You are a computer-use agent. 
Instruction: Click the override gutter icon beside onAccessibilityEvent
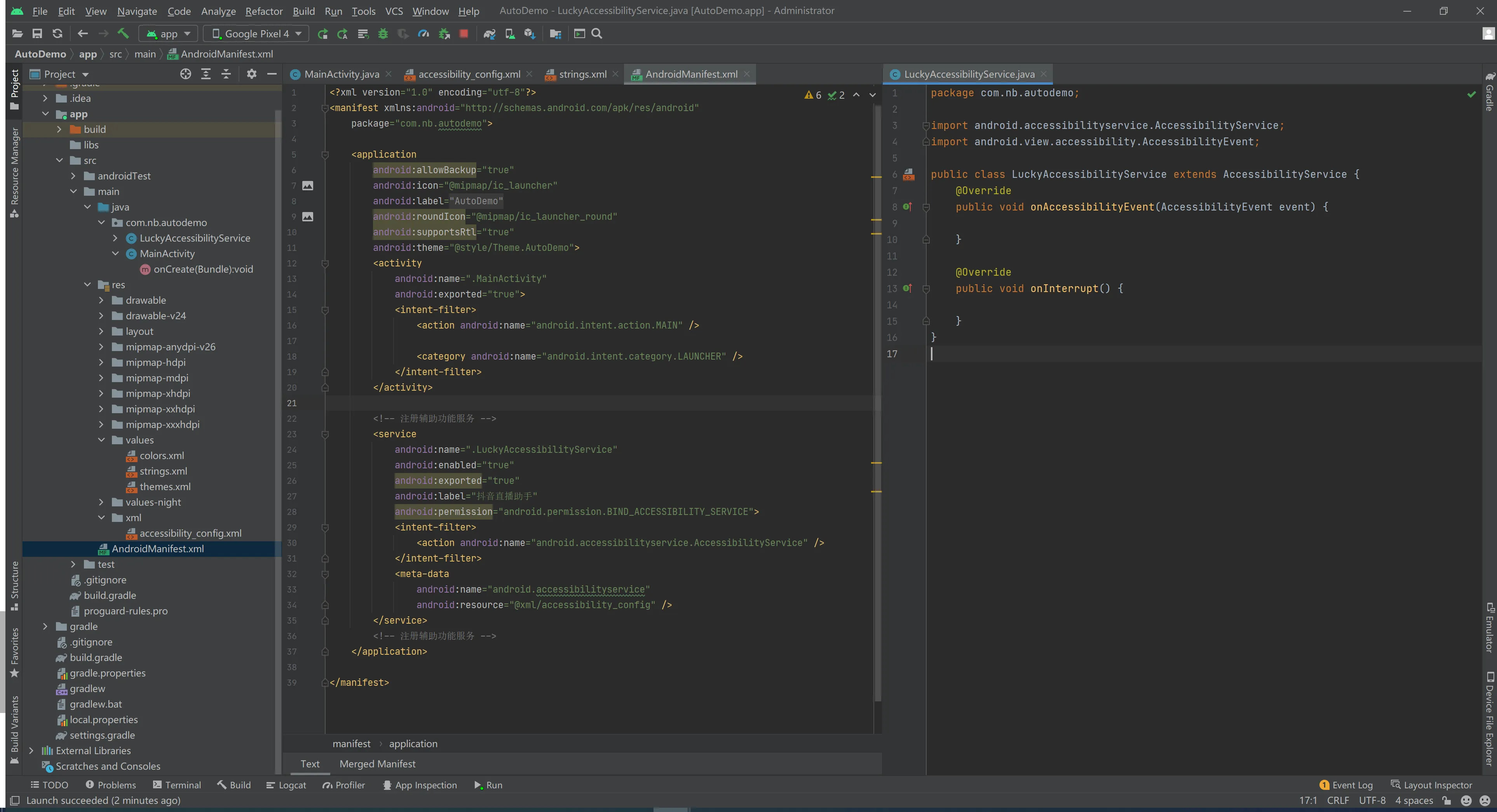[x=907, y=207]
